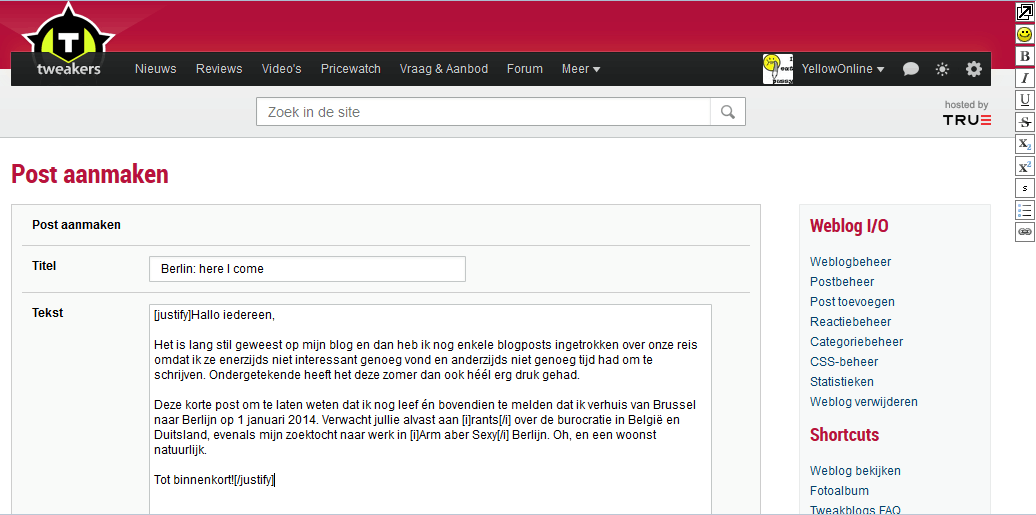This screenshot has width=1036, height=515.
Task: Click the 'Post aanmaken' page heading
Action: pyautogui.click(x=90, y=175)
